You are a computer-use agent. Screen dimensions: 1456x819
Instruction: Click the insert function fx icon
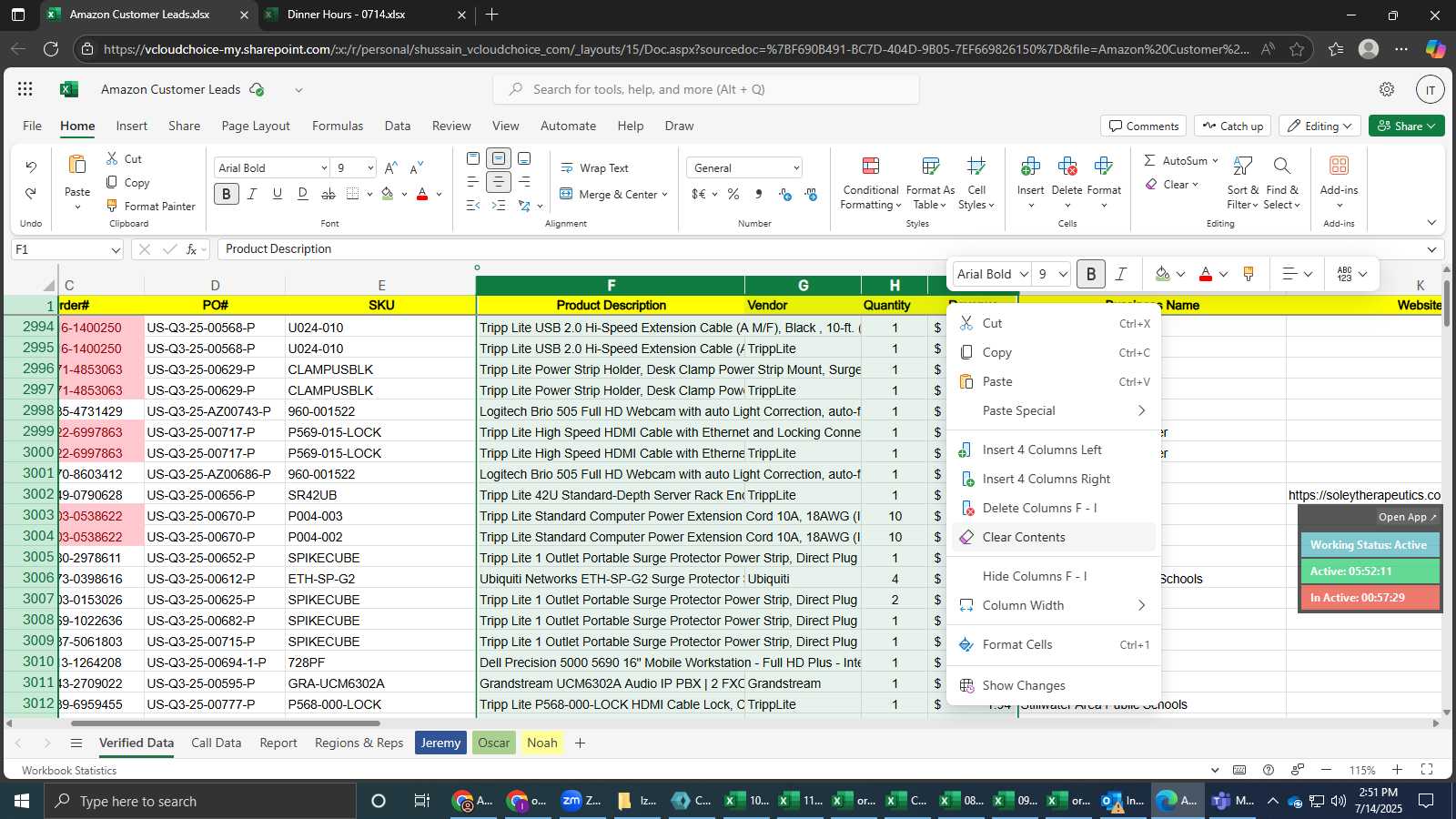click(191, 249)
